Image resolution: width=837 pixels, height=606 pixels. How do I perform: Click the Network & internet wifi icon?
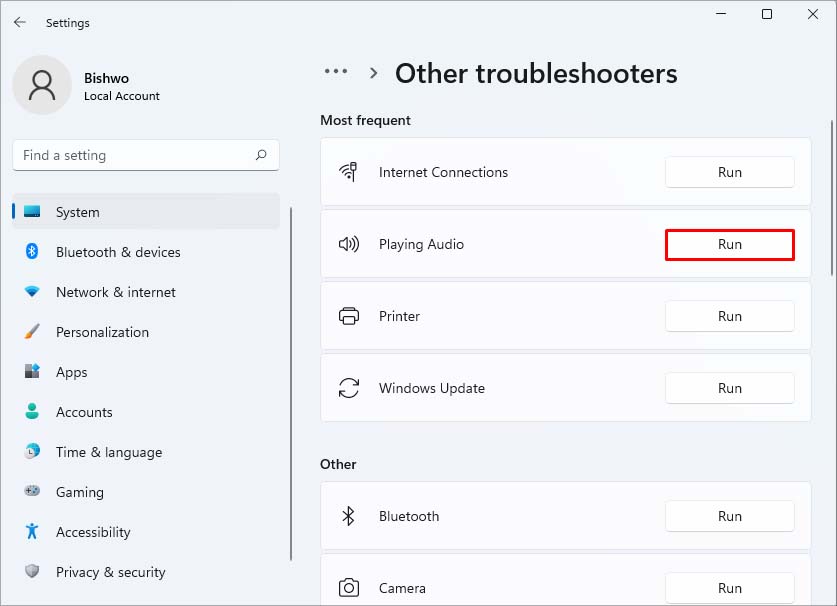32,292
